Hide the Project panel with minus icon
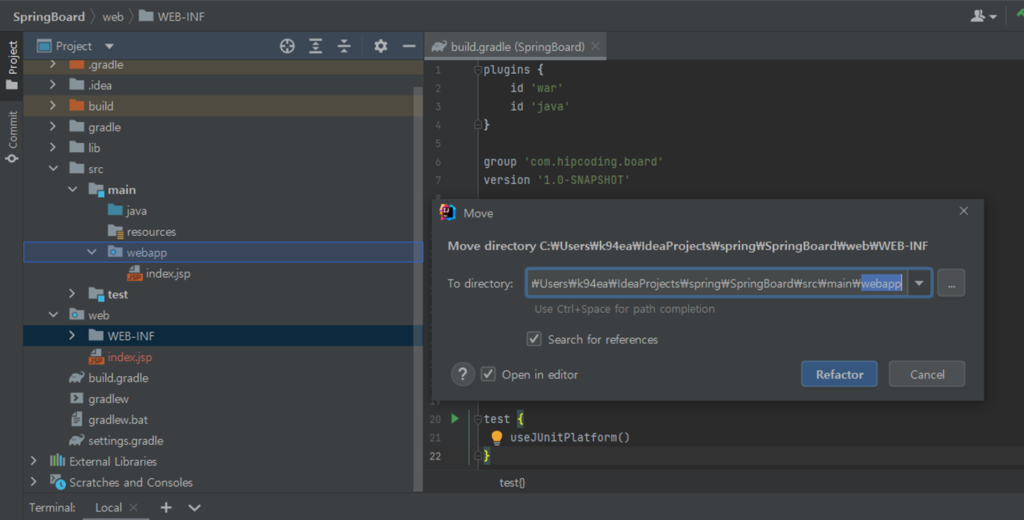 [408, 46]
